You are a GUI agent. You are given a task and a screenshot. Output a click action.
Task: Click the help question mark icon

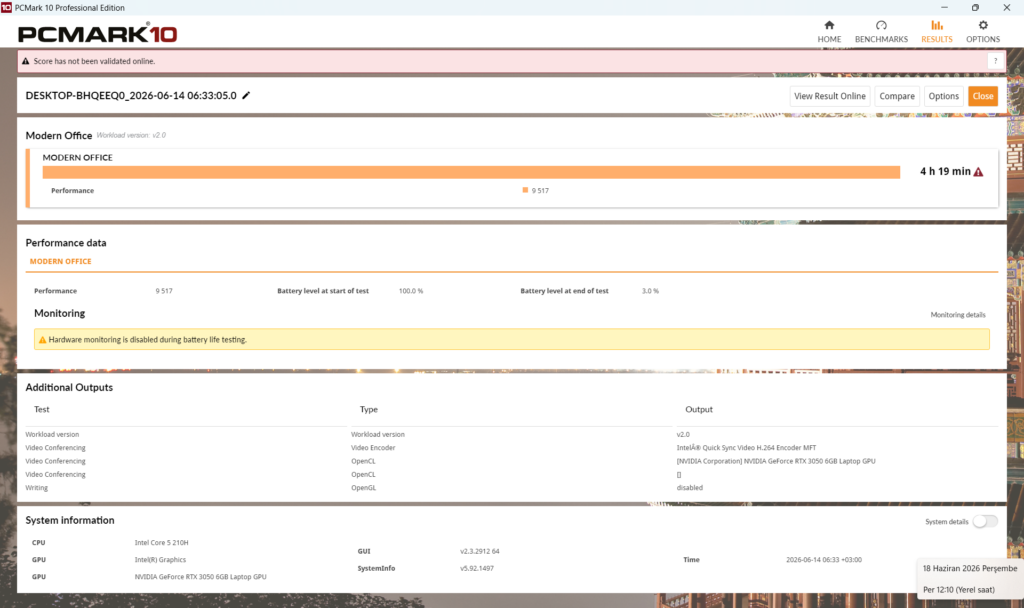click(995, 61)
